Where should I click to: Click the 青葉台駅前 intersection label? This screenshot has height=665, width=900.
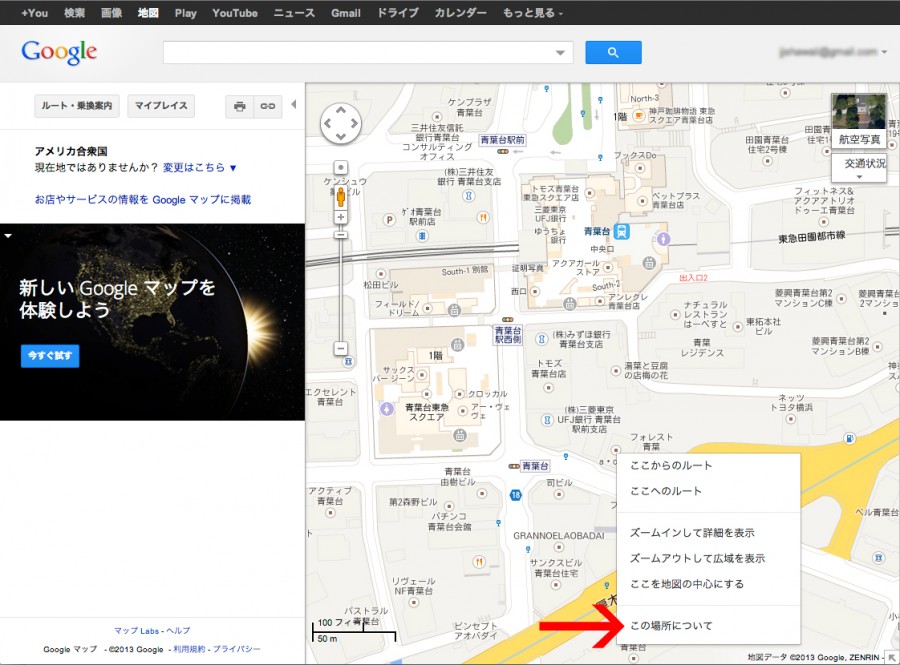coord(502,139)
